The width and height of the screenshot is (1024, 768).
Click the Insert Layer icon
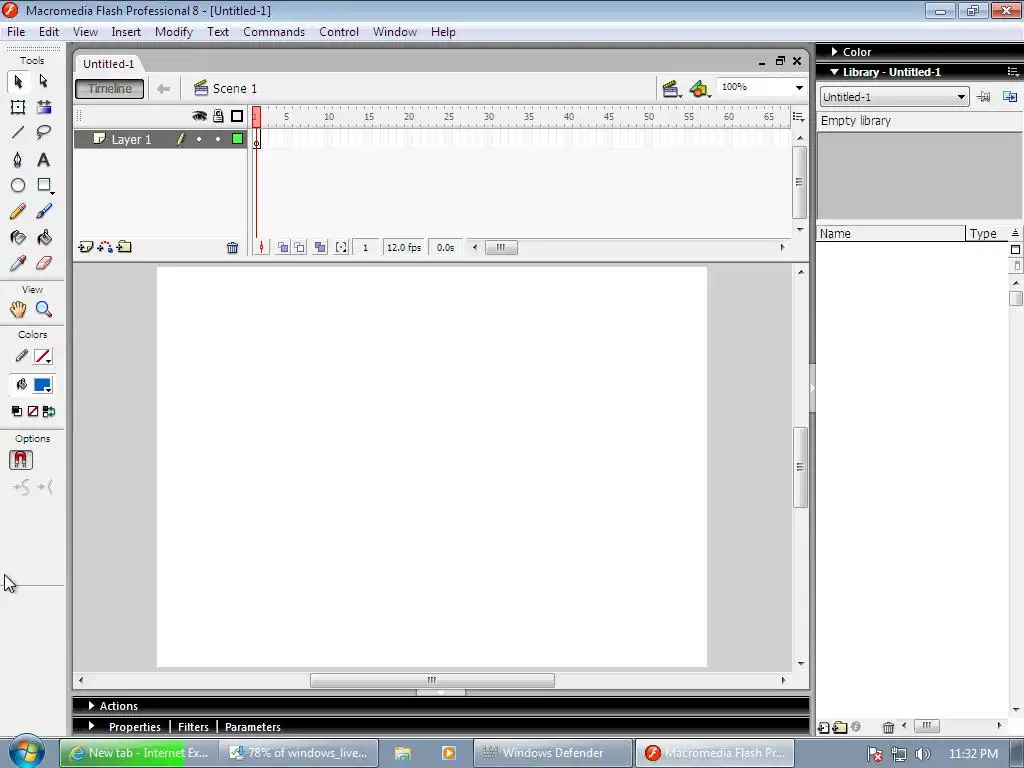click(x=86, y=247)
